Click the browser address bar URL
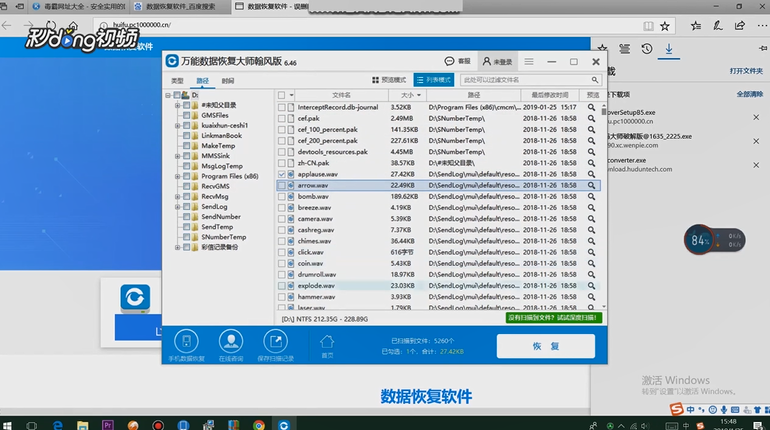Screen dimensions: 770x430 point(142,25)
